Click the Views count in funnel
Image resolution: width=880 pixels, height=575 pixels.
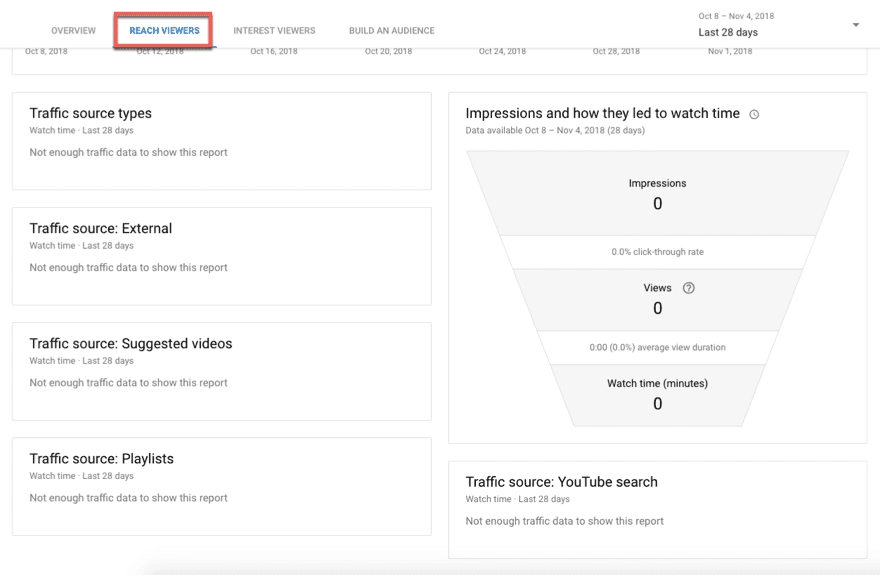(657, 308)
